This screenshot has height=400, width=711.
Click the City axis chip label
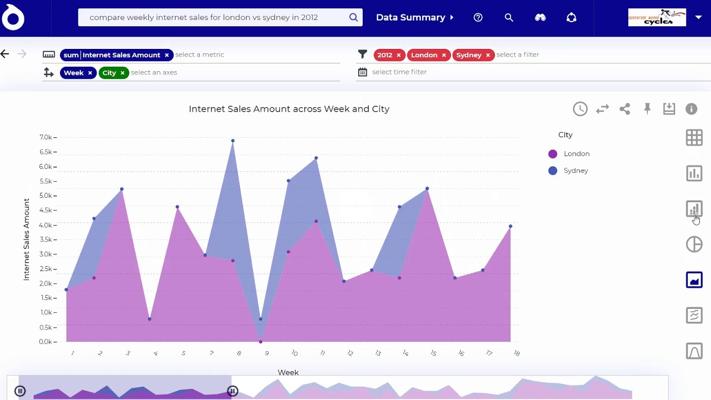point(109,73)
